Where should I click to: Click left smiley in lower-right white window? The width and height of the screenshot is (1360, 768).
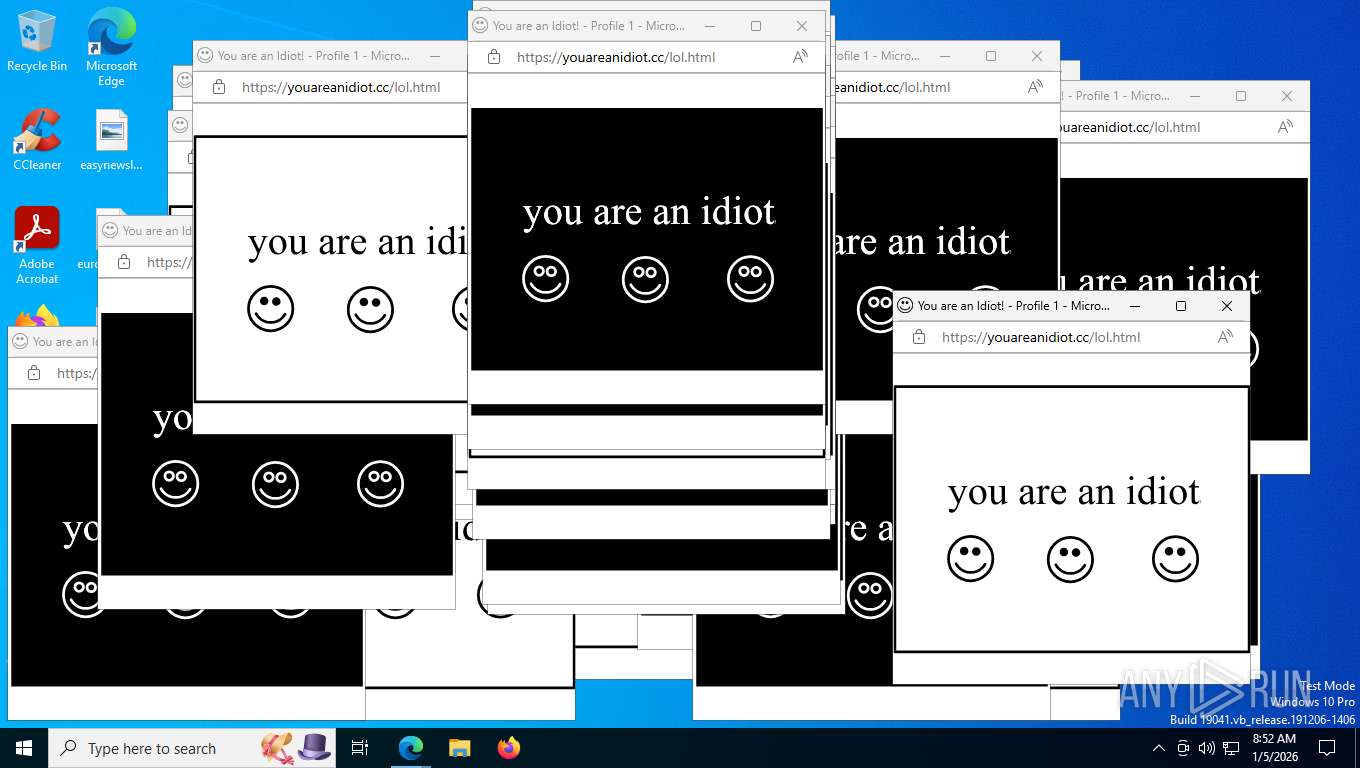(970, 559)
